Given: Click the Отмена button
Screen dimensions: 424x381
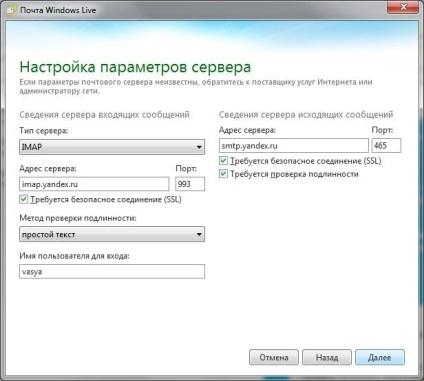Looking at the screenshot, I should [x=274, y=357].
